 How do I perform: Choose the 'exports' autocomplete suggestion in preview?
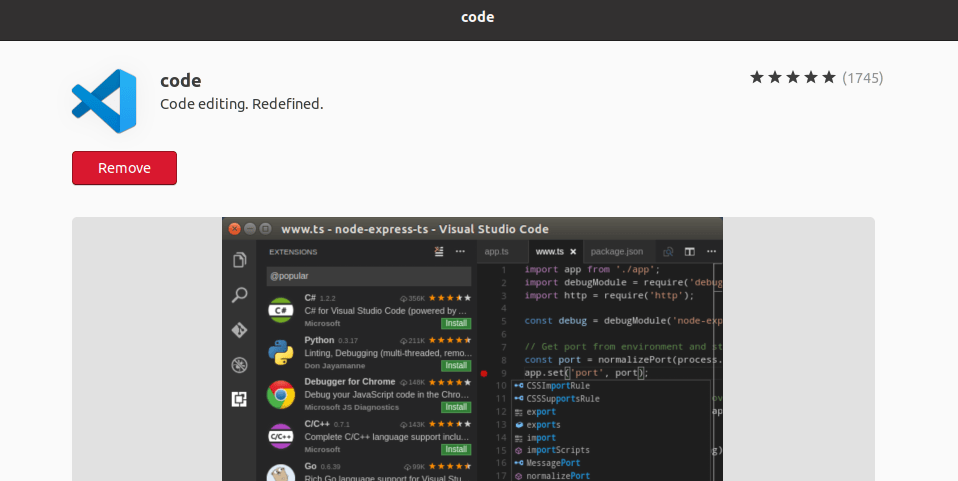[x=612, y=425]
